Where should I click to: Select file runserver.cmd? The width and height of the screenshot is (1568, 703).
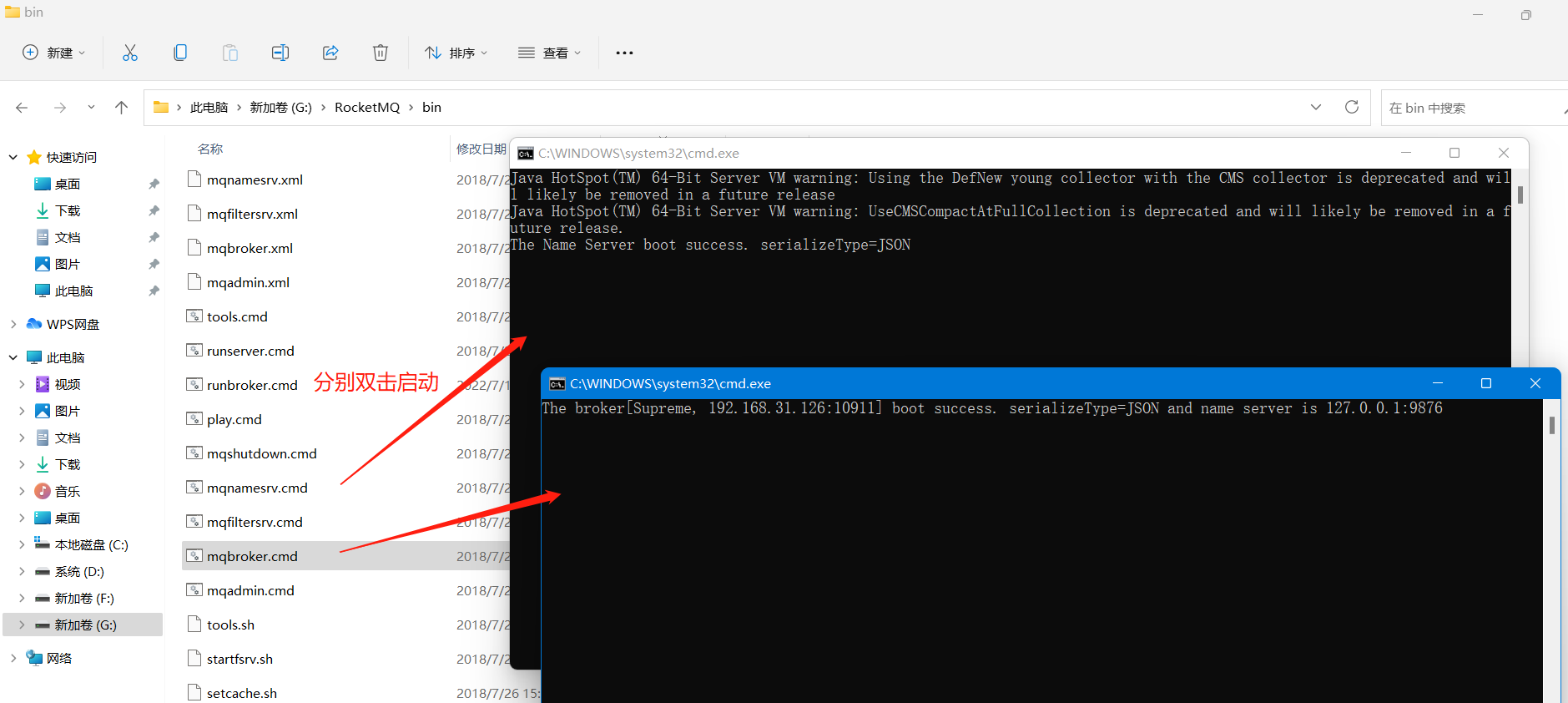(x=250, y=351)
